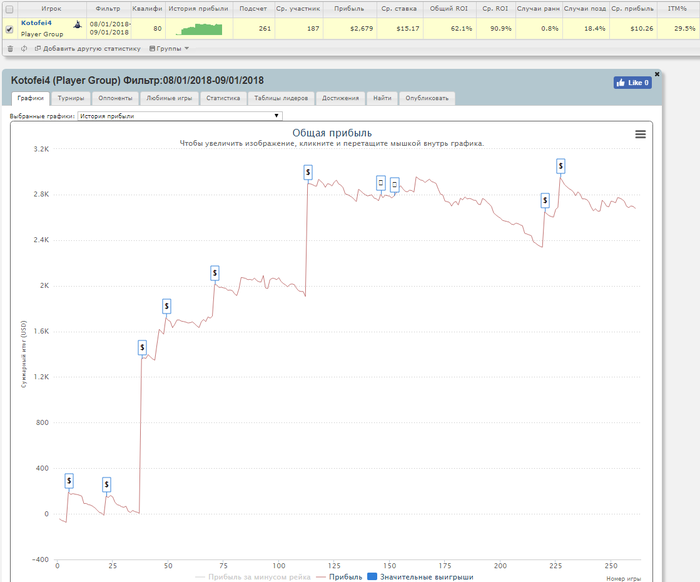Sort by the Ср. участник column header
700x582 pixels.
click(298, 8)
